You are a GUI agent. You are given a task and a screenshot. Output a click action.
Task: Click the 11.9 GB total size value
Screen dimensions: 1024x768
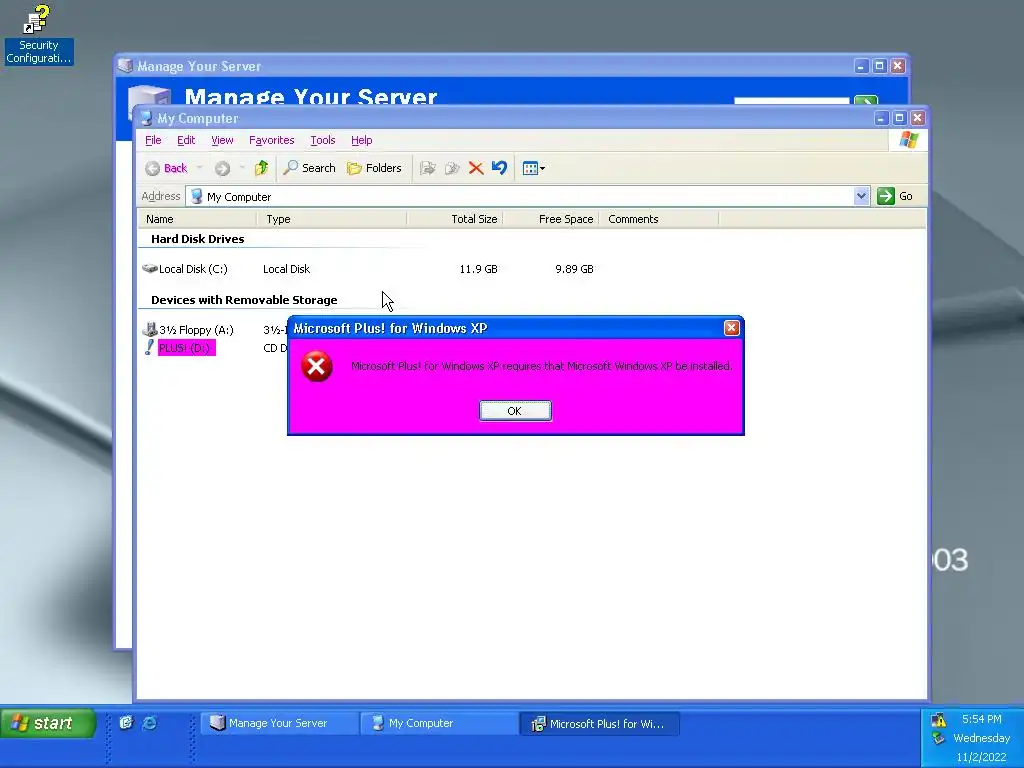(x=478, y=269)
